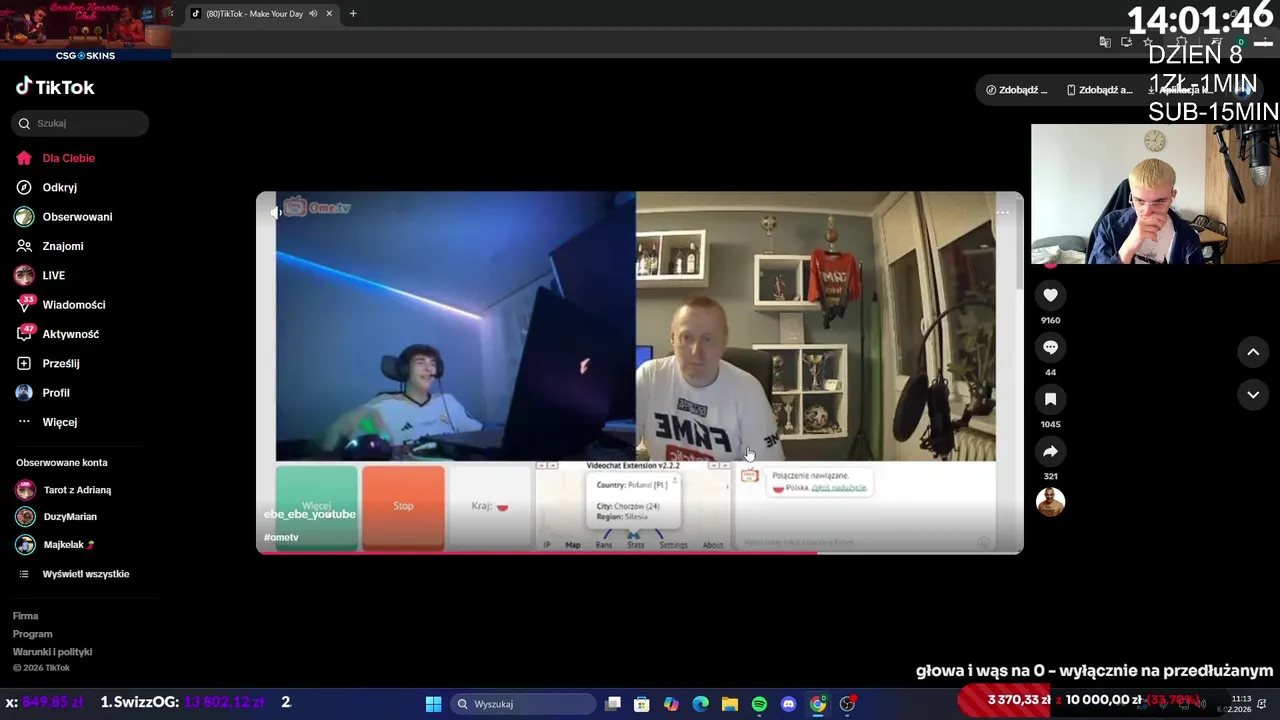Open the Program footer link

pos(32,634)
